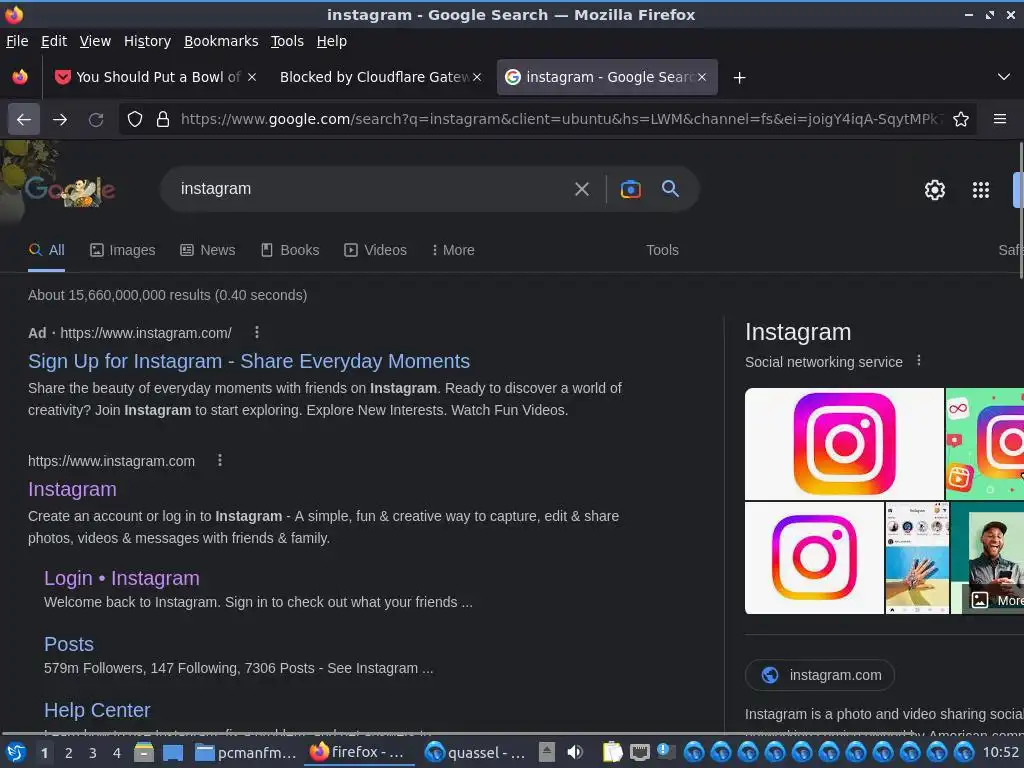The height and width of the screenshot is (768, 1024).
Task: Open the clipboard tray icon
Action: pyautogui.click(x=612, y=752)
